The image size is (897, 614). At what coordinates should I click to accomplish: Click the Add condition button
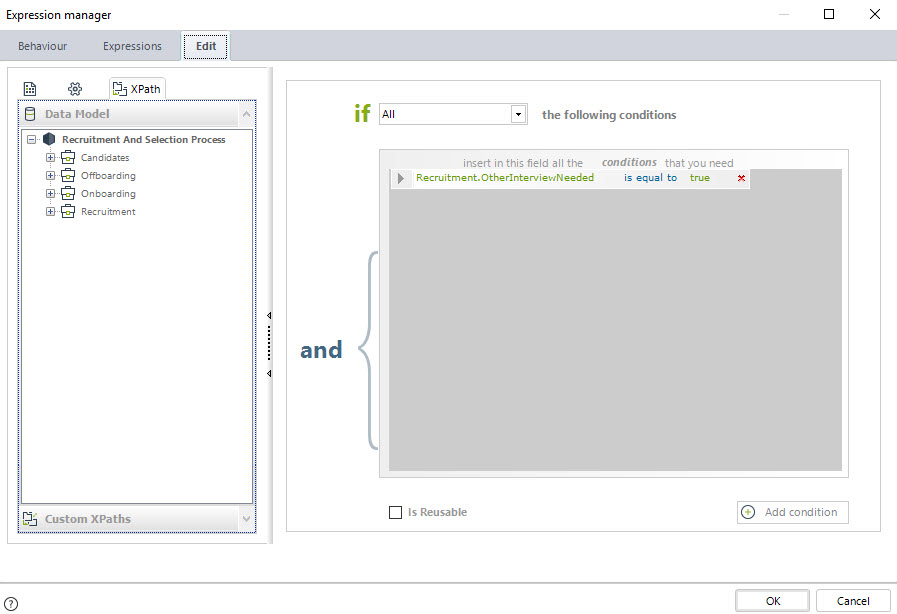[792, 512]
